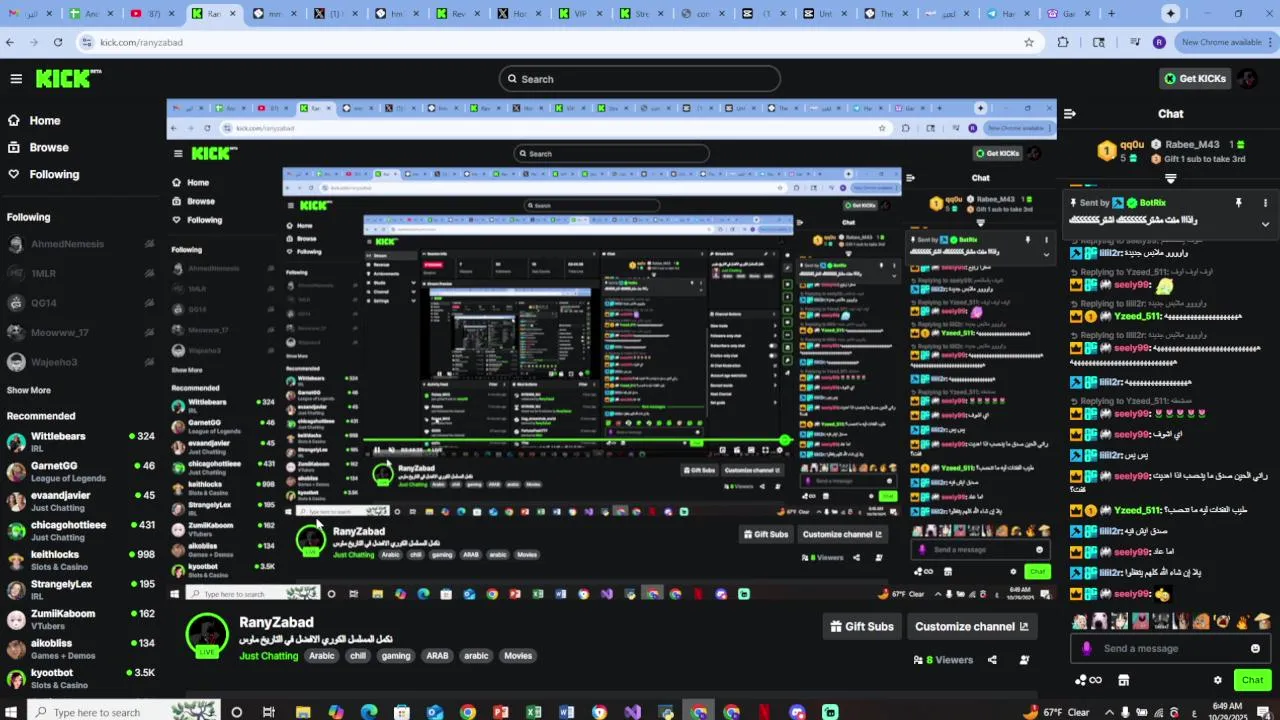Show hidden system tray icons
Image resolution: width=1280 pixels, height=720 pixels.
tap(1108, 712)
